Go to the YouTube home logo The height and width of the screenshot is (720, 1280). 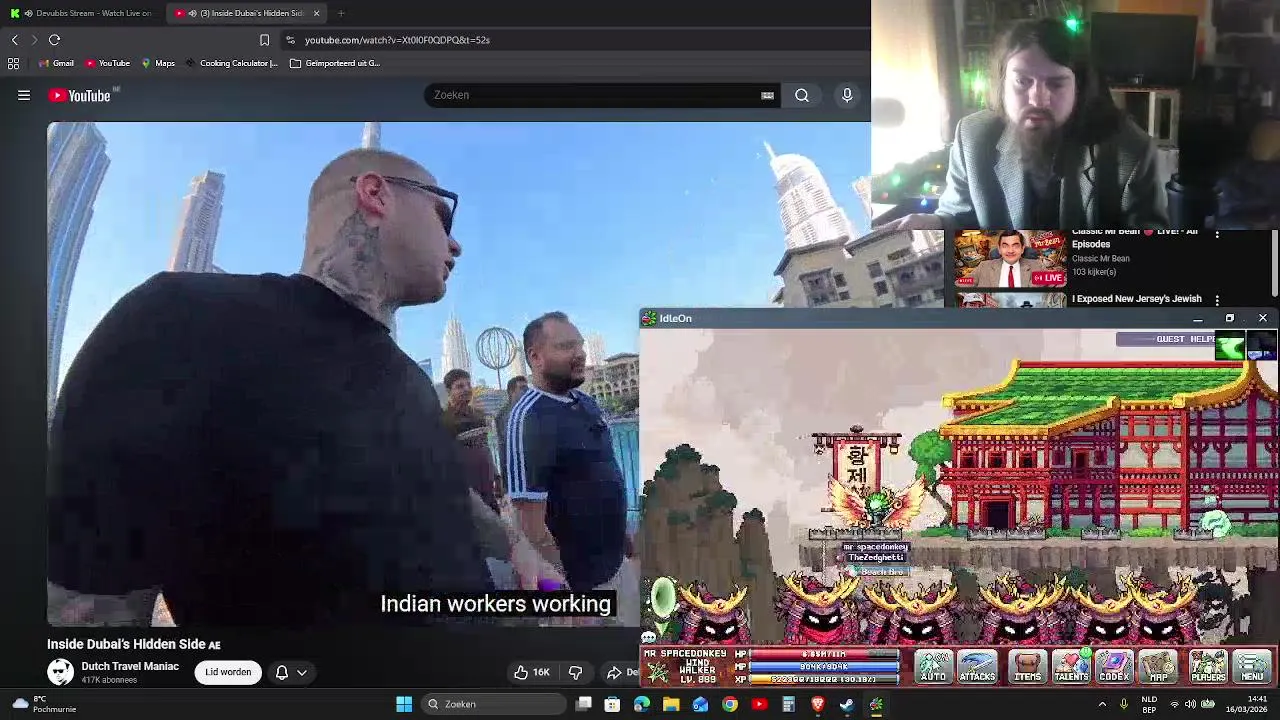click(x=80, y=96)
